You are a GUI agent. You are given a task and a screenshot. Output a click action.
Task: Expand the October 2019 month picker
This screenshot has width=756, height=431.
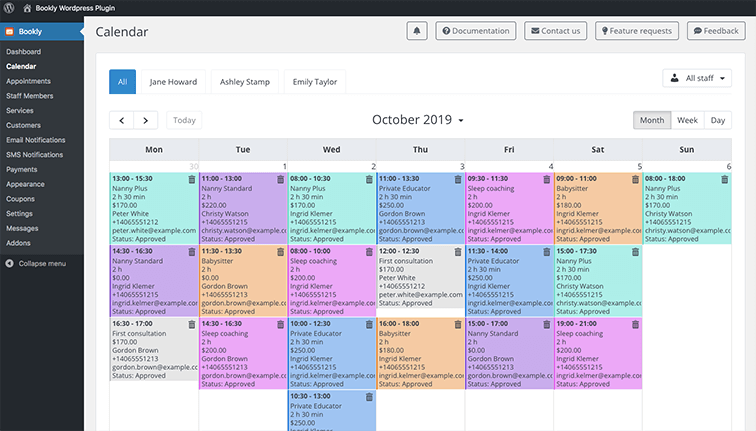coord(418,120)
